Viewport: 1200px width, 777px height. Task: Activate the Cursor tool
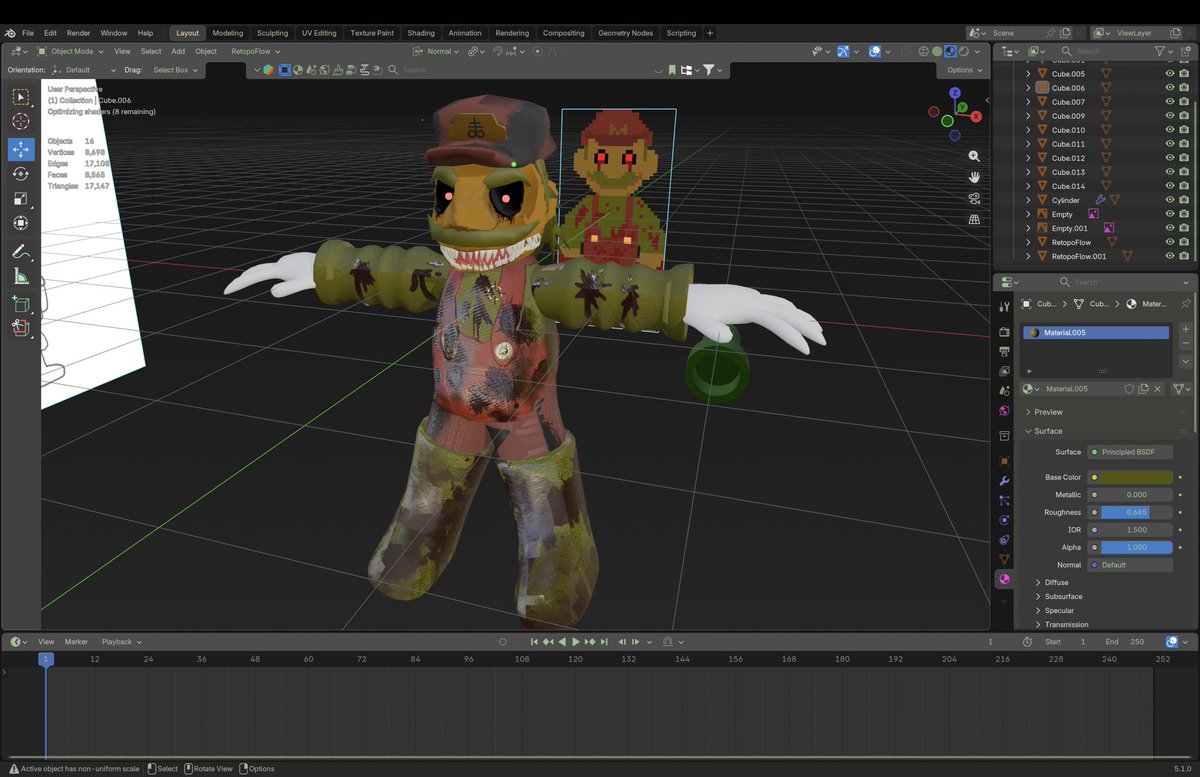[x=21, y=122]
